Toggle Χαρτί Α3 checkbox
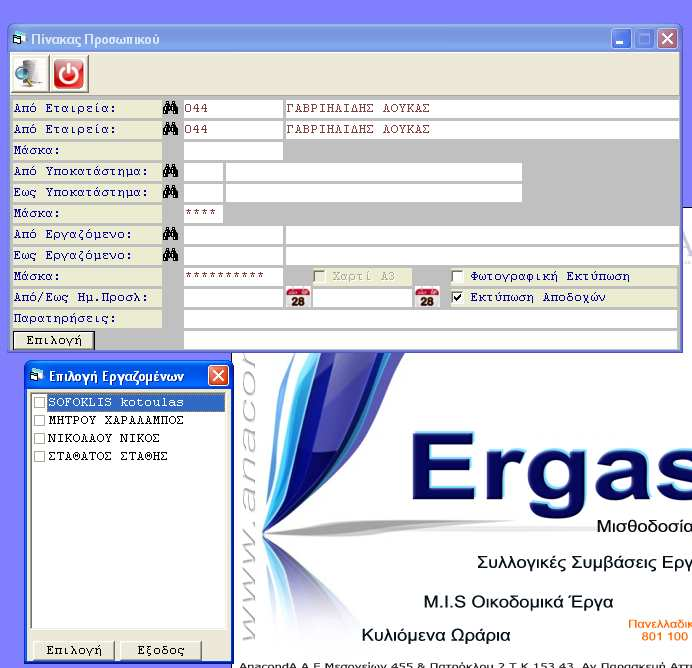Screen dimensions: 692x668 tap(319, 277)
